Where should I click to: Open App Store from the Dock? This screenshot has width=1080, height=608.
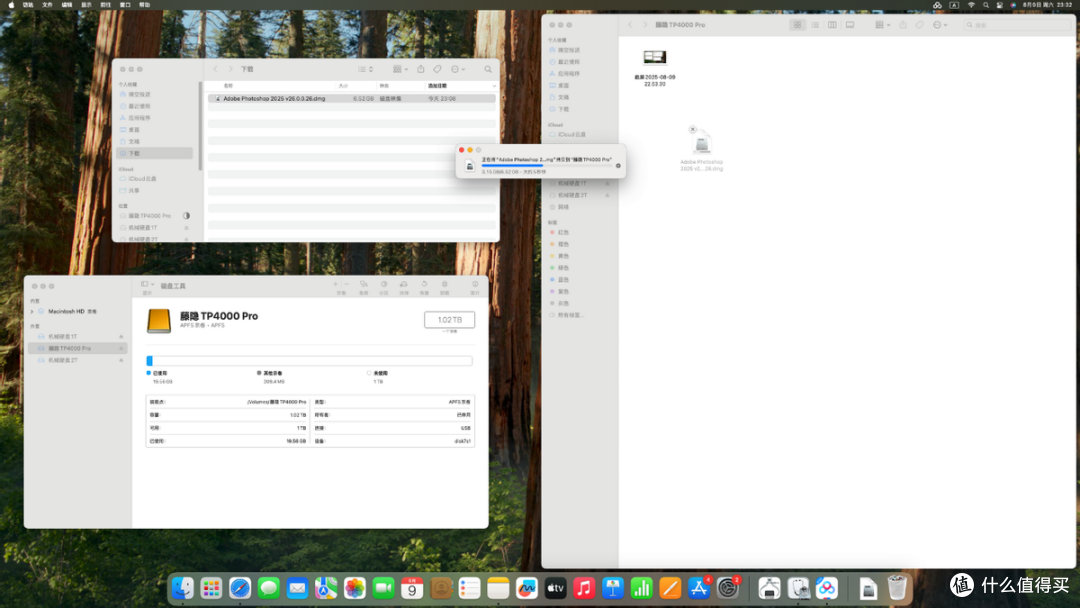point(698,588)
